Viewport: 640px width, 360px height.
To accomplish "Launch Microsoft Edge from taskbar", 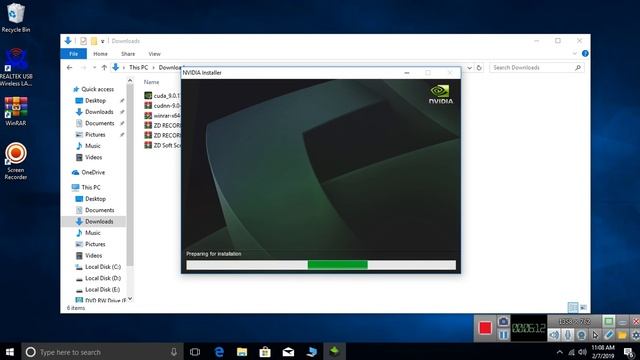I will (x=219, y=352).
